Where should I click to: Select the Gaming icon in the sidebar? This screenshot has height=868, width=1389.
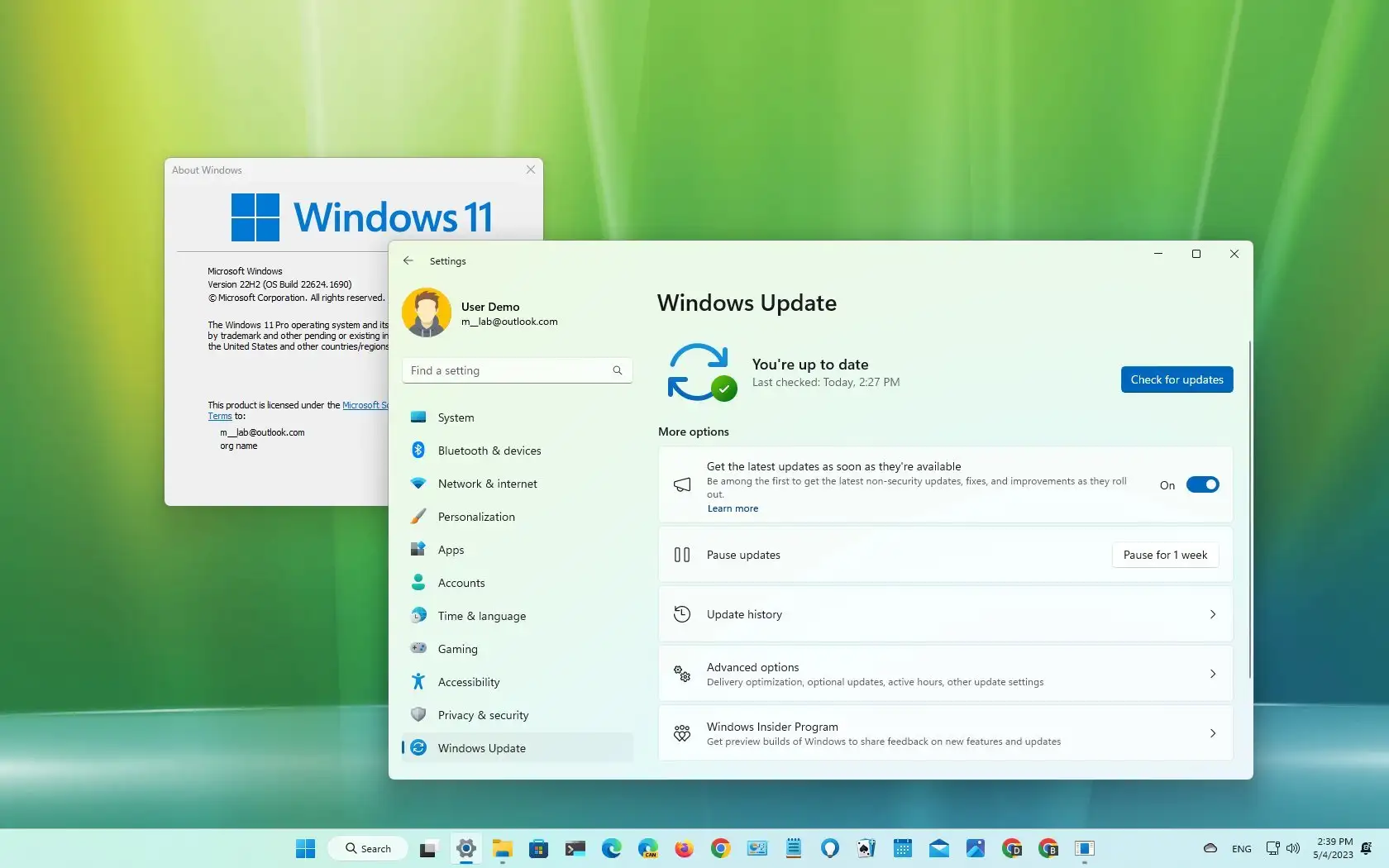click(x=419, y=649)
